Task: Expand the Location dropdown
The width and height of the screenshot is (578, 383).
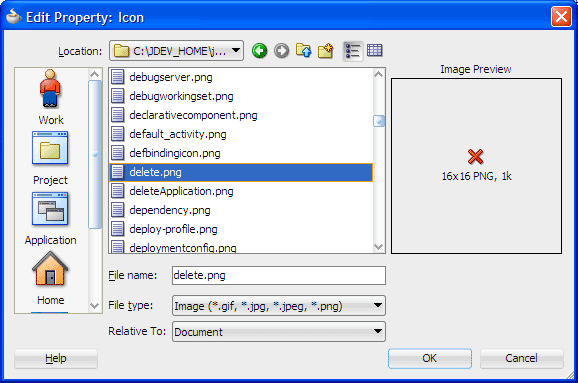Action: pyautogui.click(x=236, y=50)
